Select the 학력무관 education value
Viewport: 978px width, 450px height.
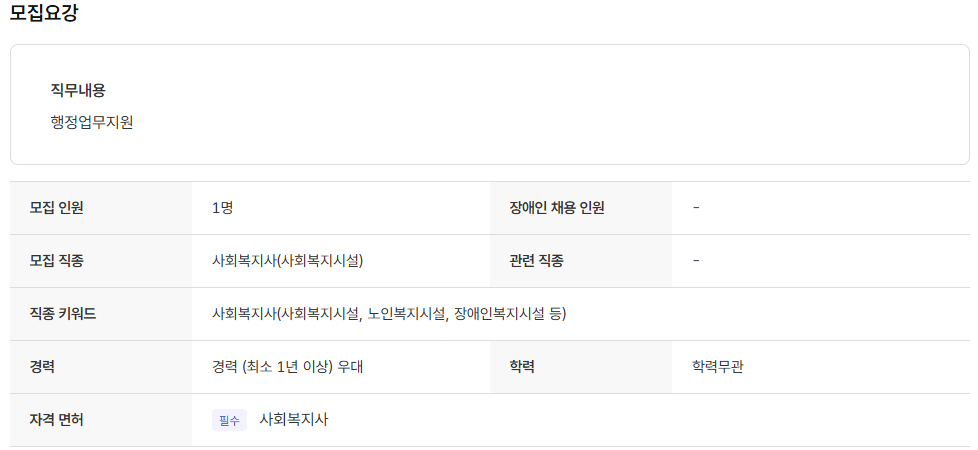pyautogui.click(x=717, y=367)
